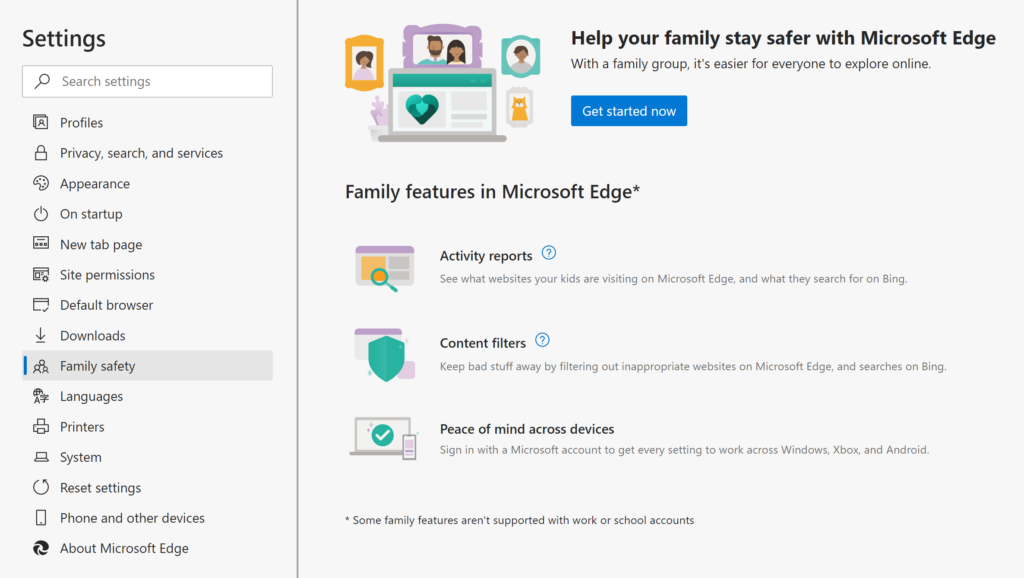
Task: Click the Printers icon
Action: pos(40,426)
